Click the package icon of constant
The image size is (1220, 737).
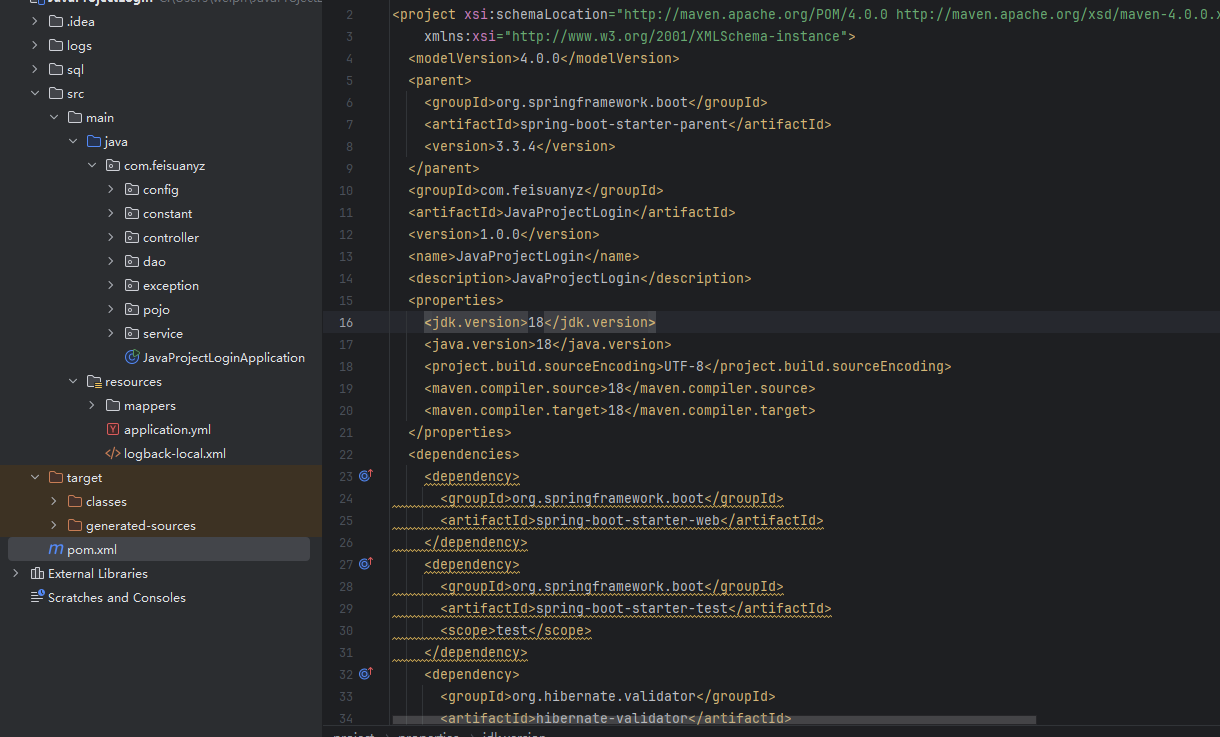point(132,213)
